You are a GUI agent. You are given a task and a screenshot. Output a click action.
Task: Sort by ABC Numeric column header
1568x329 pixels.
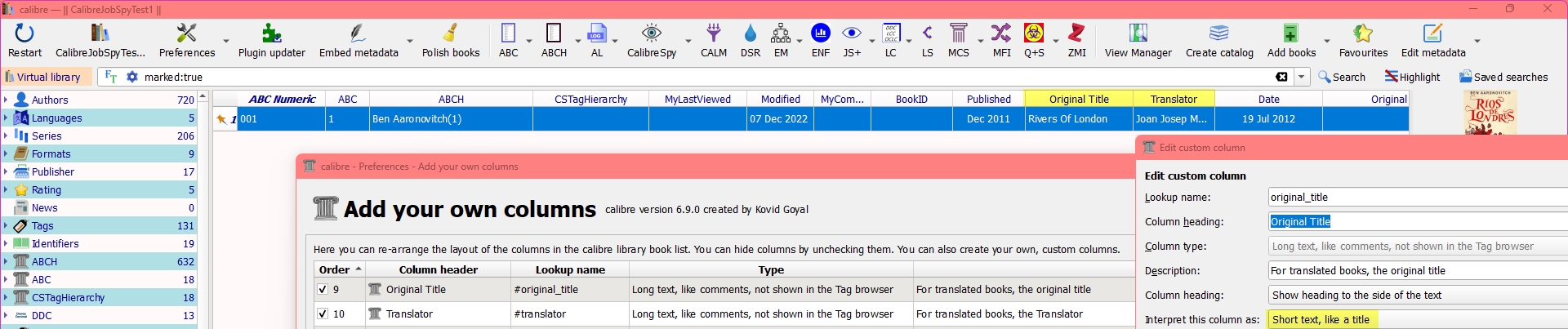tap(282, 99)
